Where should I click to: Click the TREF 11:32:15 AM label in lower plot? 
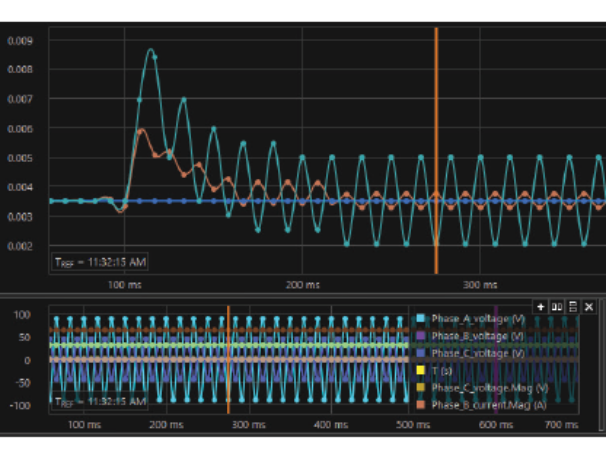click(100, 402)
